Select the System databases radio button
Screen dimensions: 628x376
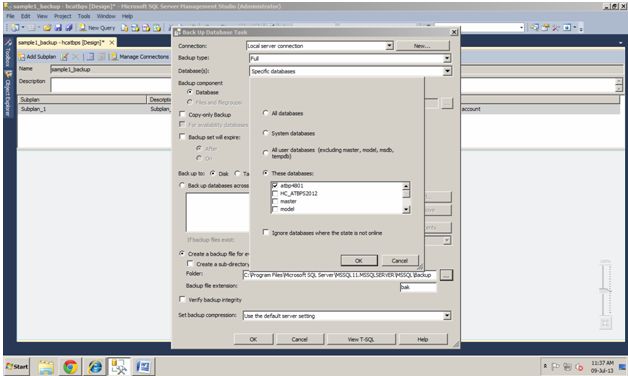[266, 133]
